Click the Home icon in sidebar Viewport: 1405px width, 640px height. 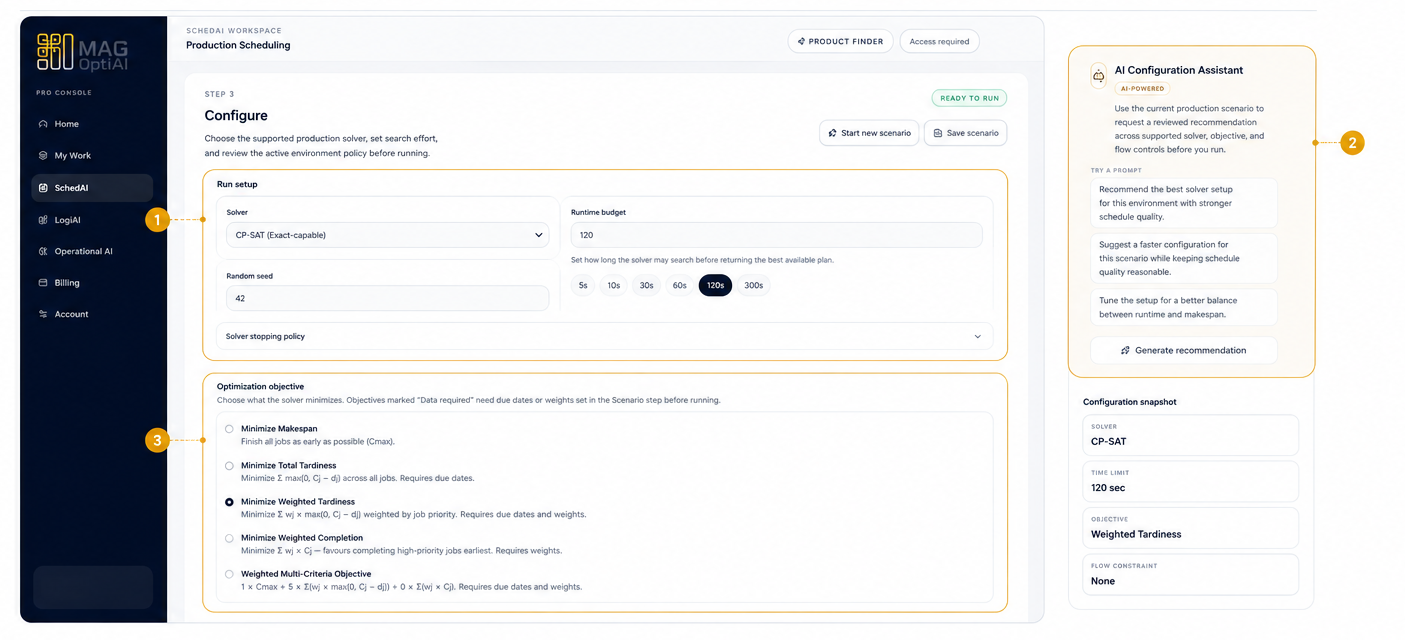tap(43, 124)
